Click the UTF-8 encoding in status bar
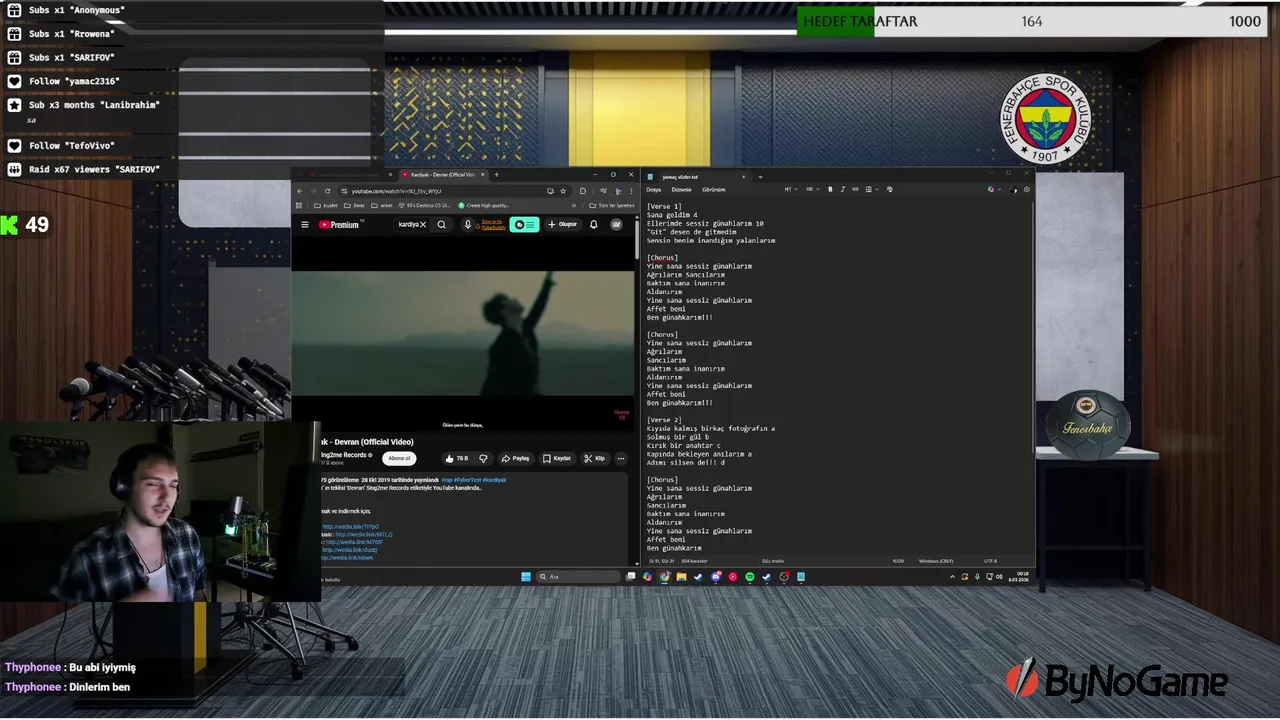Image resolution: width=1280 pixels, height=720 pixels. (990, 561)
